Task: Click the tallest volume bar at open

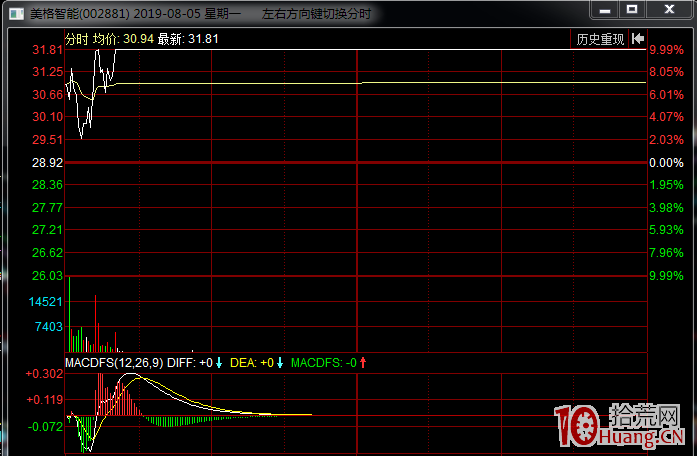Action: [x=96, y=320]
